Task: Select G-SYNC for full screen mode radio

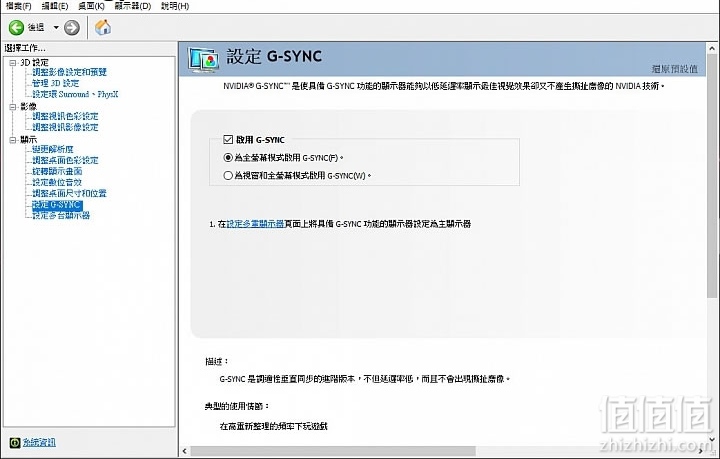Action: [x=228, y=157]
